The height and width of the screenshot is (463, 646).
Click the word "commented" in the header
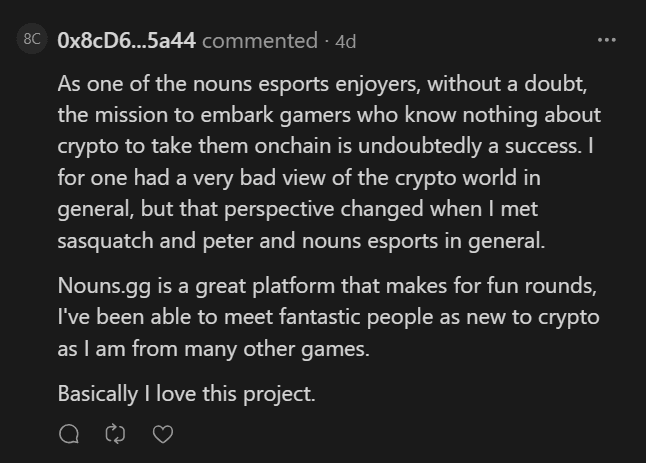pyautogui.click(x=260, y=41)
